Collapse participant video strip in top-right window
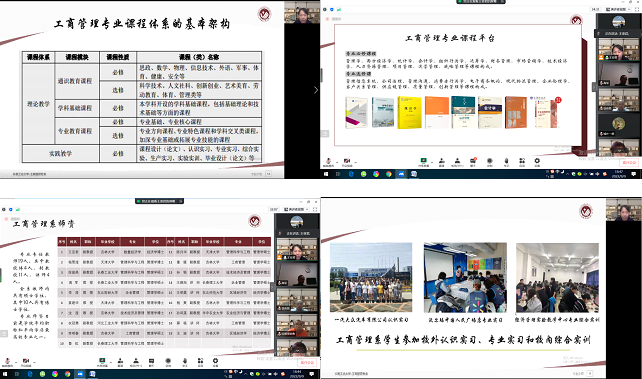The height and width of the screenshot is (379, 642). 594,86
